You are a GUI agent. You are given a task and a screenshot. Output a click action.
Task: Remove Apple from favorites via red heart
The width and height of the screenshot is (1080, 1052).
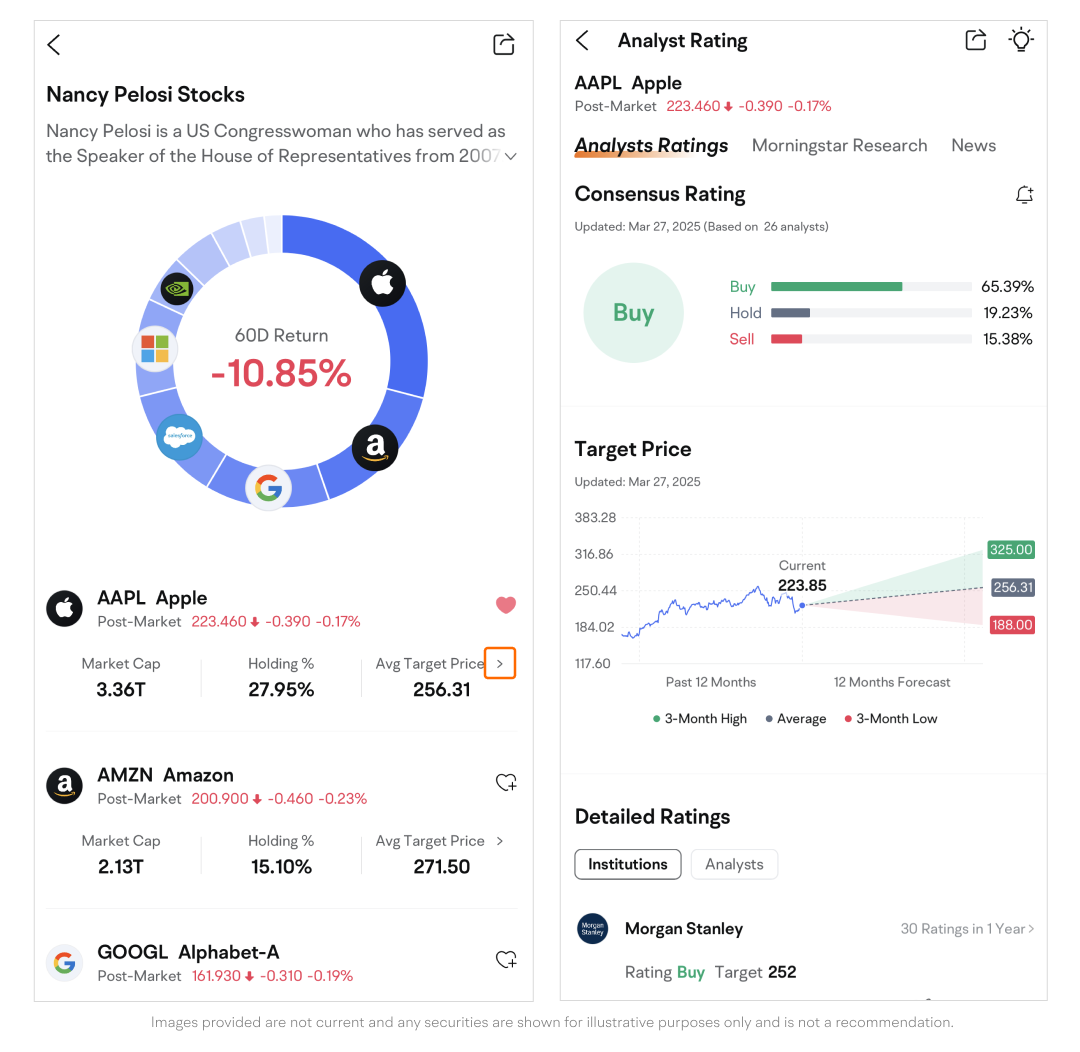[506, 605]
